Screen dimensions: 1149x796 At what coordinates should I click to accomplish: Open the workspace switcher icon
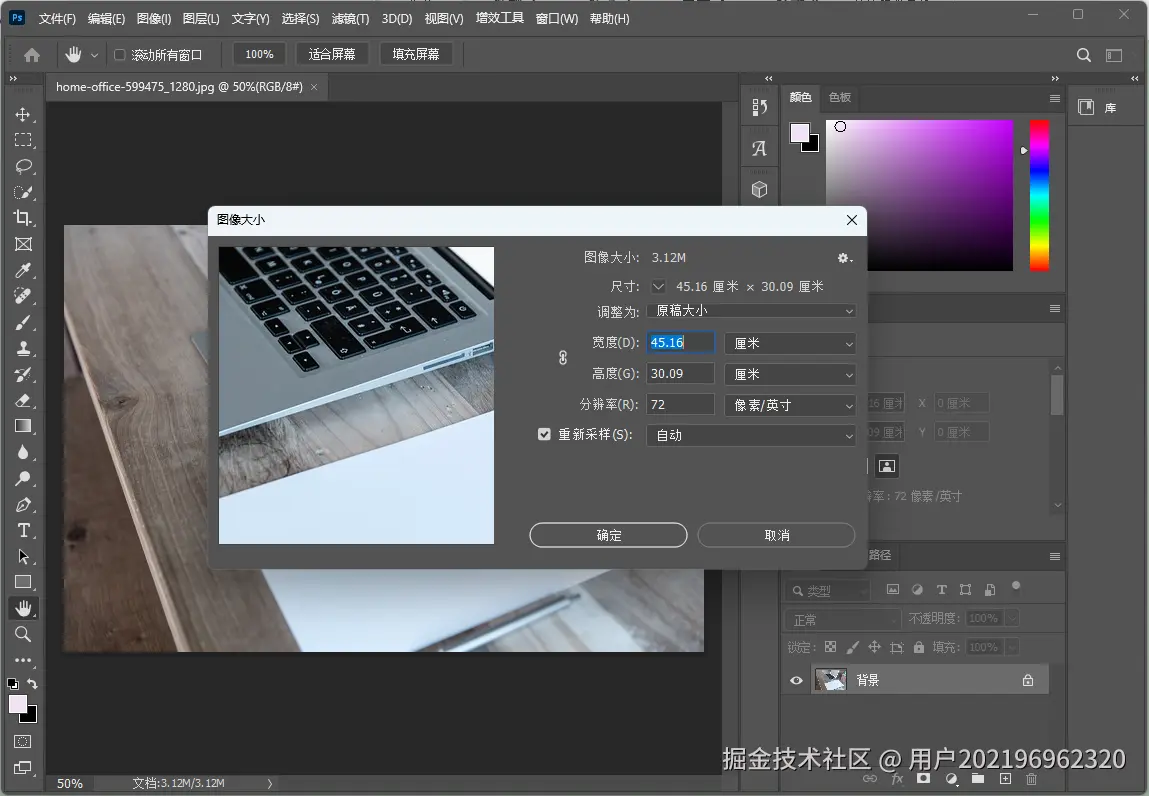click(1114, 55)
